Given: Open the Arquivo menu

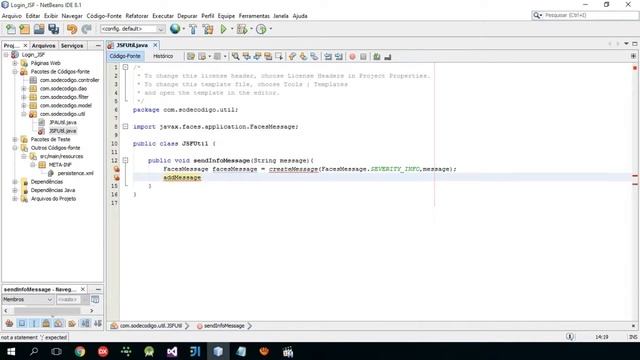Looking at the screenshot, I should coord(11,16).
